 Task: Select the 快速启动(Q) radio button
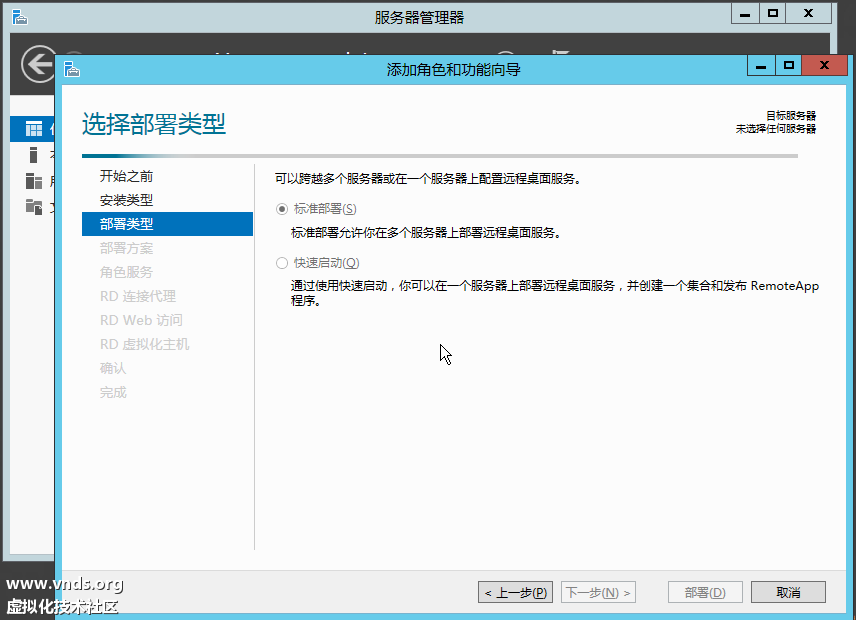pyautogui.click(x=282, y=263)
